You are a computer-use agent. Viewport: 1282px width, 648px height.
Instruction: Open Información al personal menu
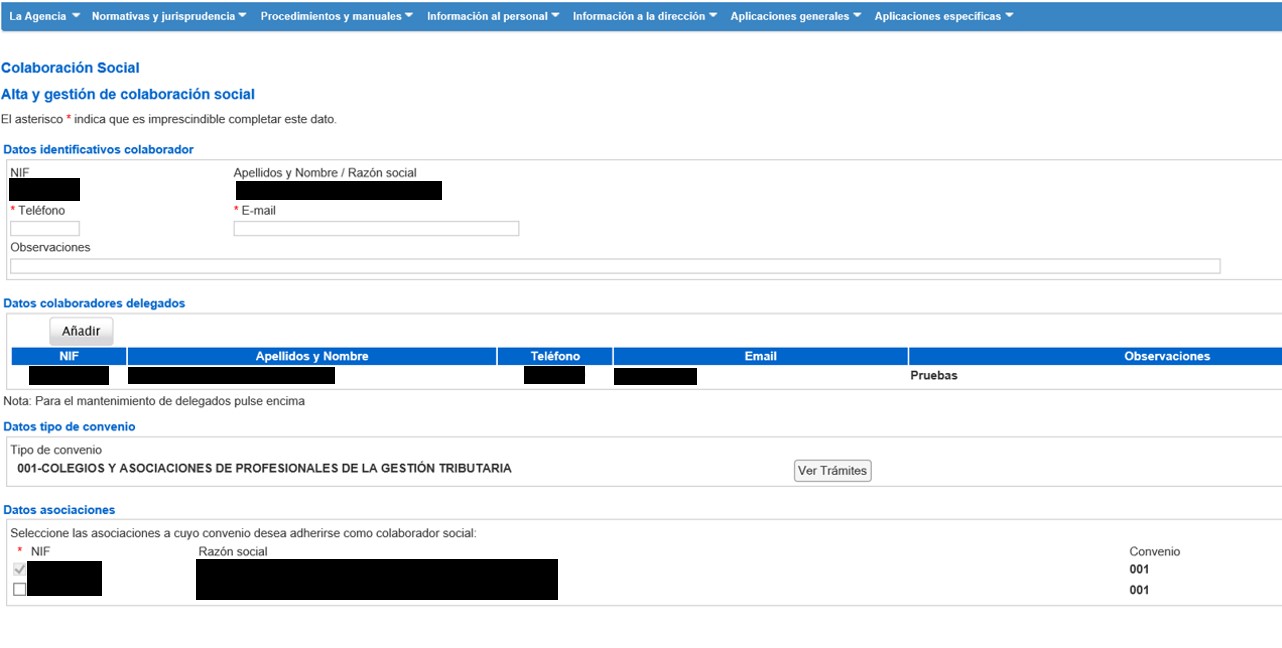click(x=492, y=16)
